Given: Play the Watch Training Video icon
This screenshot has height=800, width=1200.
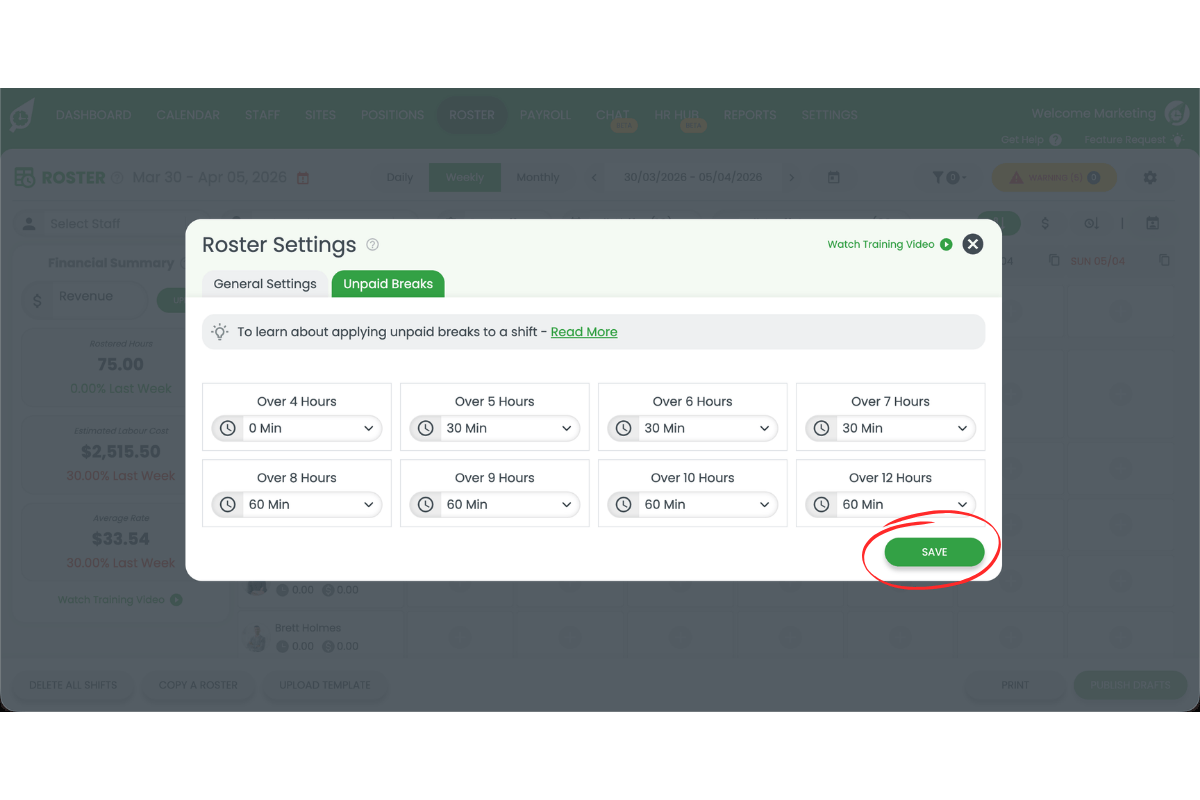Looking at the screenshot, I should pos(945,243).
